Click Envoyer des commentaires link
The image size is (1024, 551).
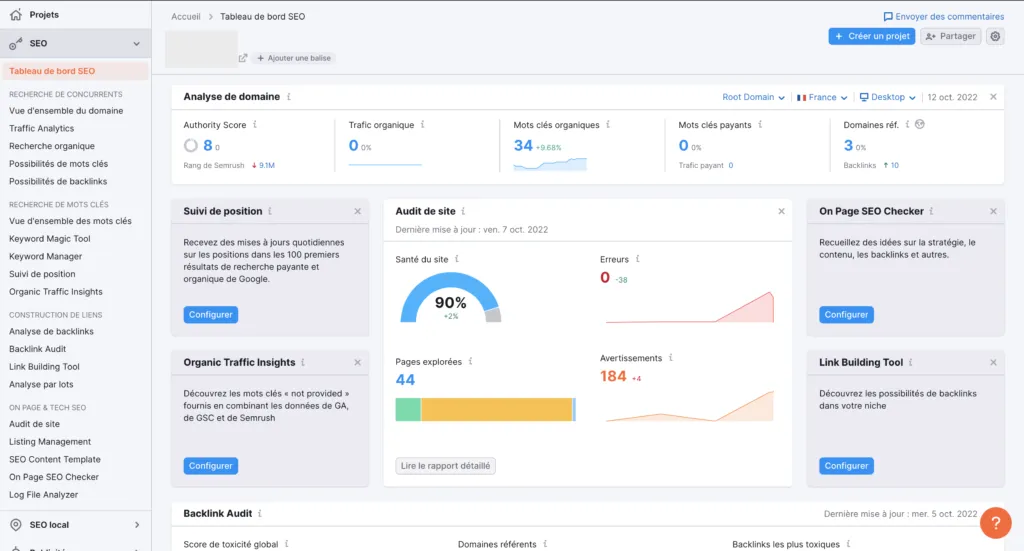944,17
